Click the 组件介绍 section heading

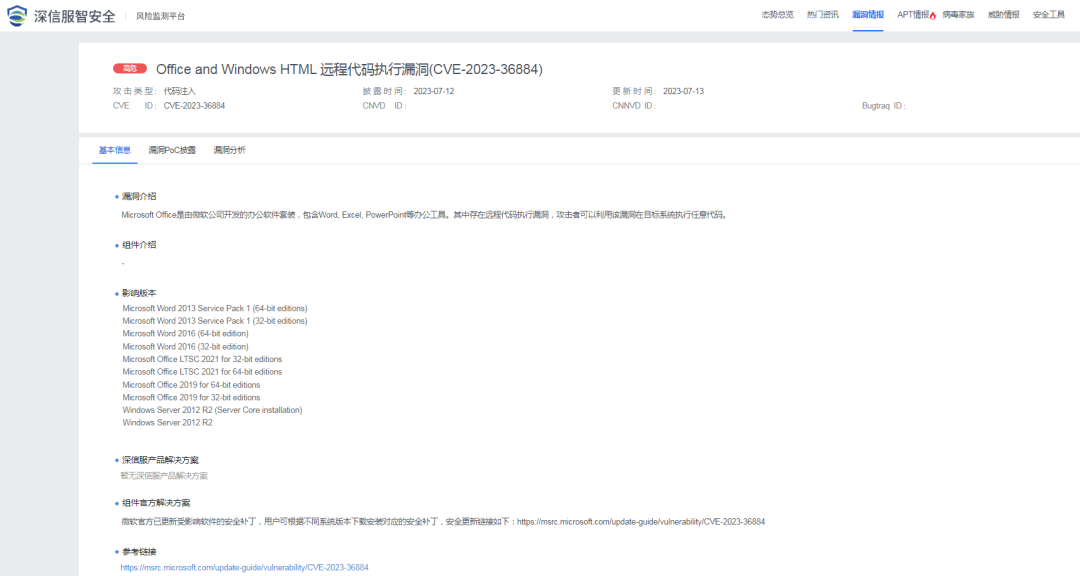pyautogui.click(x=139, y=245)
